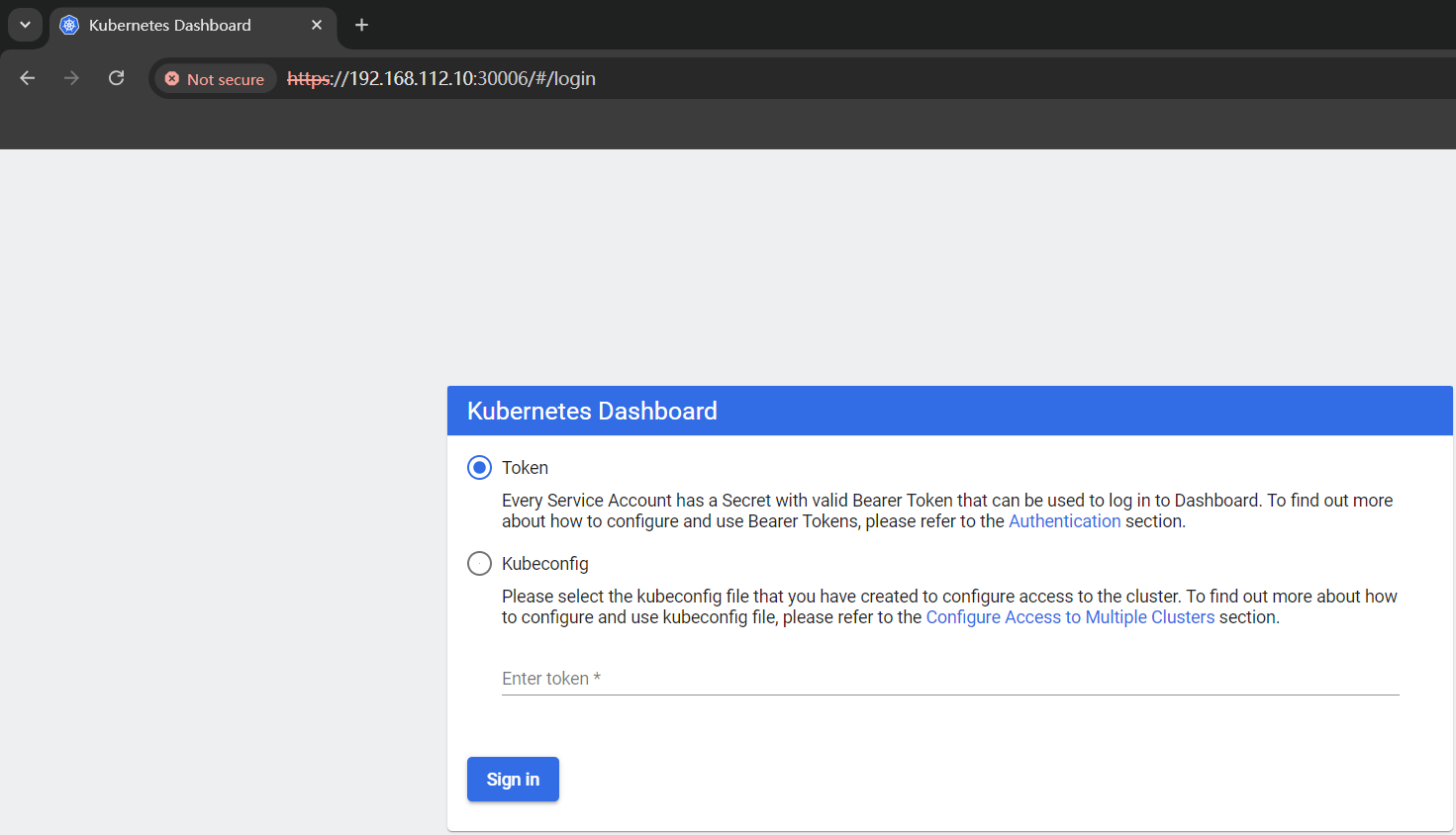Close the Kubernetes Dashboard tab
The width and height of the screenshot is (1456, 835).
click(x=317, y=25)
